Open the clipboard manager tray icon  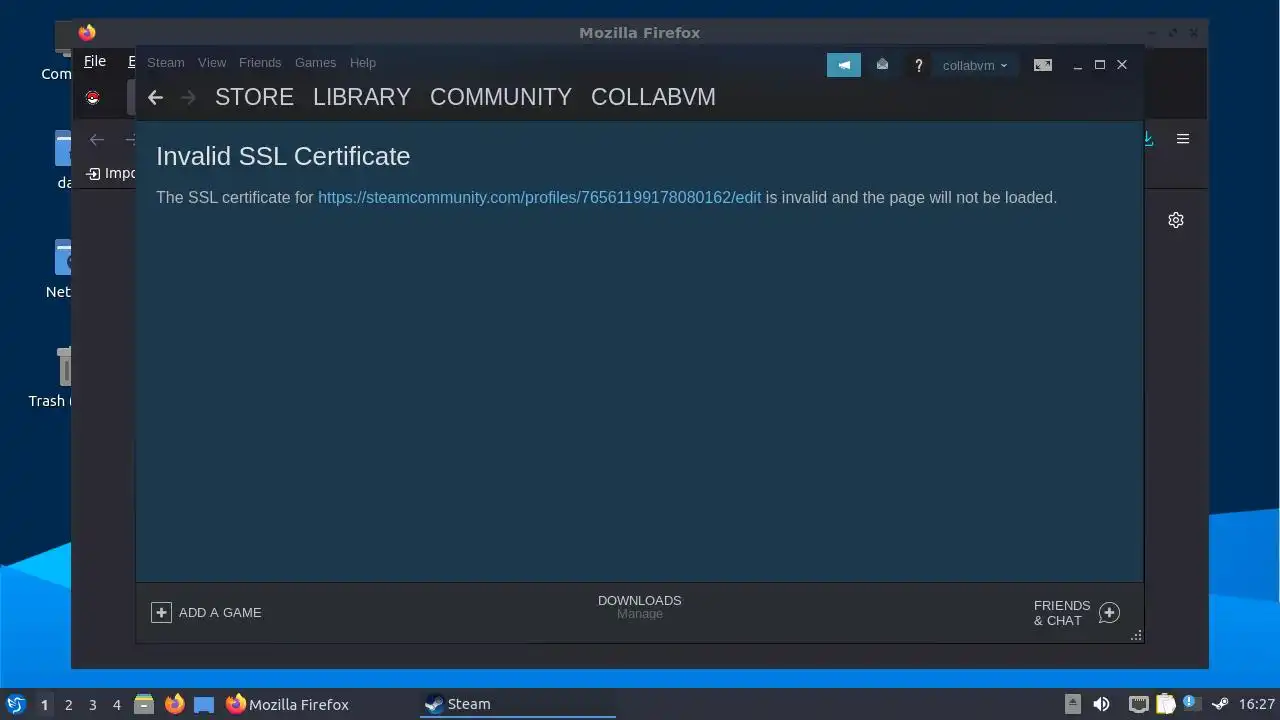tap(1165, 704)
